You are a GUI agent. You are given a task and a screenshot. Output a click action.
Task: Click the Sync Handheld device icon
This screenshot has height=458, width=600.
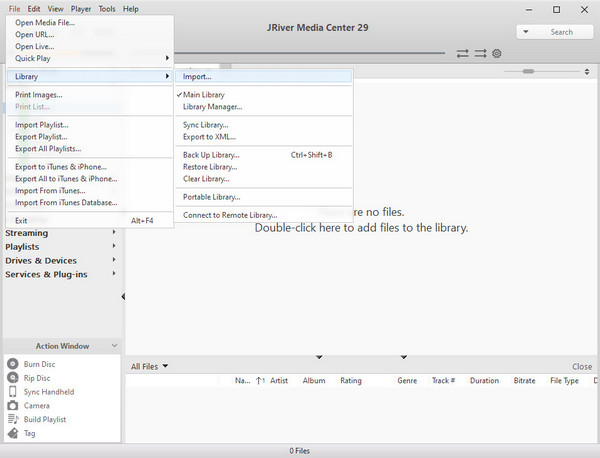[x=13, y=391]
